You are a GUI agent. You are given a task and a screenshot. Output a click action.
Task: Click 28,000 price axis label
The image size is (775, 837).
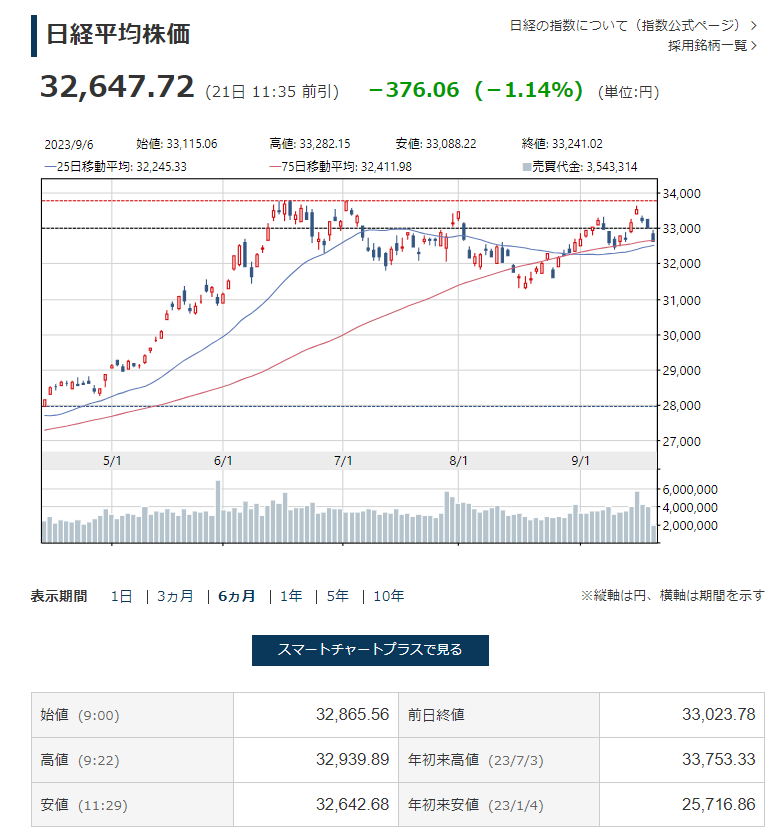(x=682, y=406)
